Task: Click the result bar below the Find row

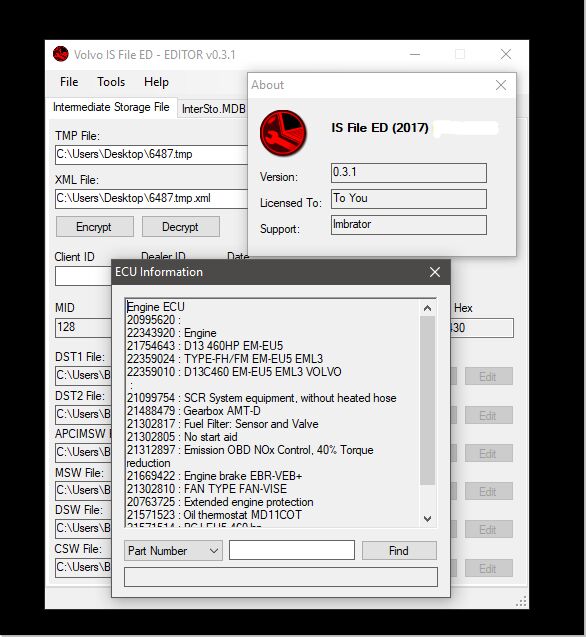Action: tap(281, 577)
